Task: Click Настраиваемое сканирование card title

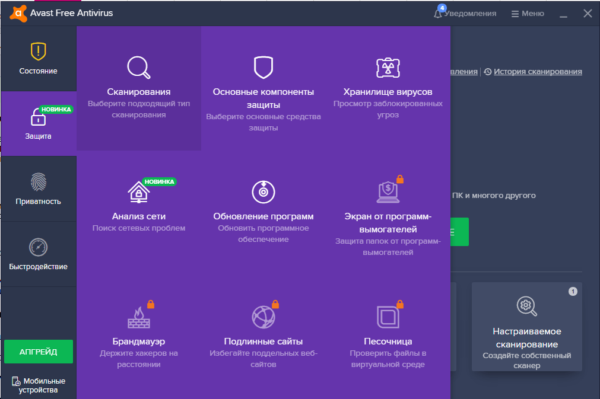Action: 527,338
